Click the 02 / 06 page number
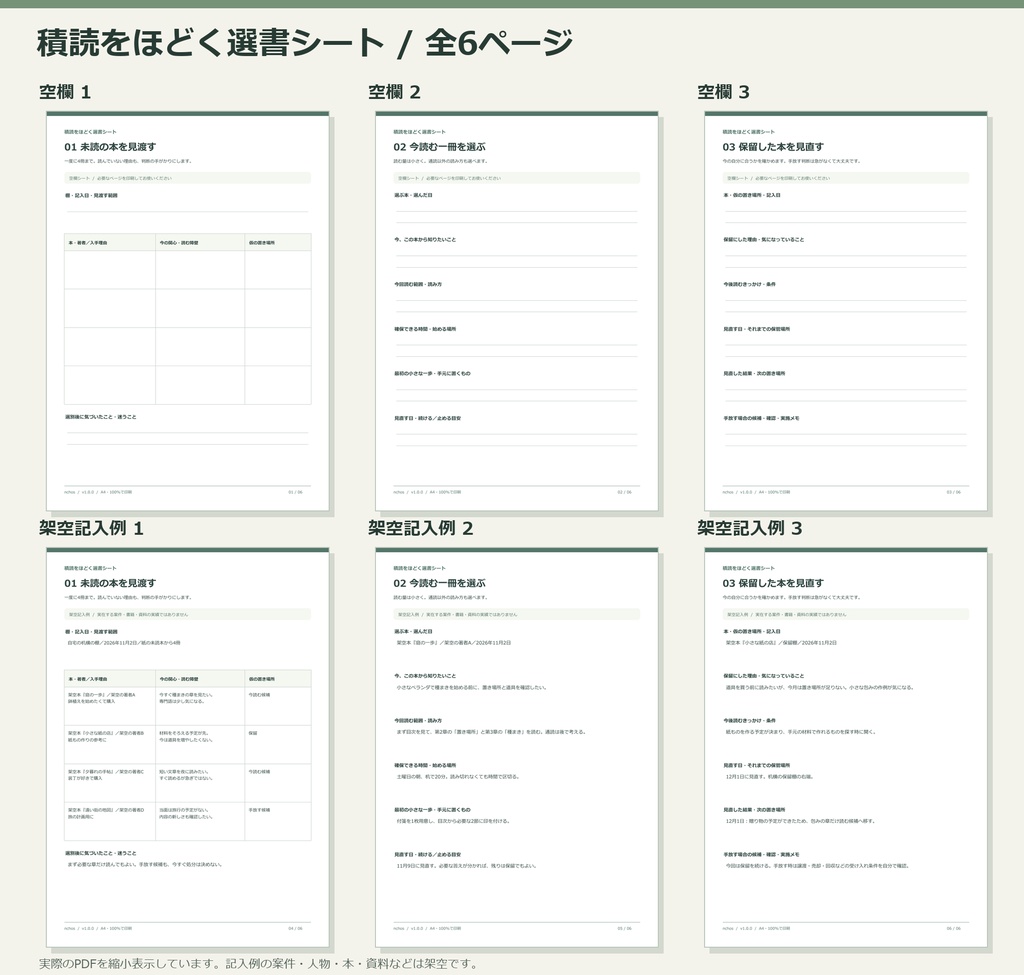This screenshot has height=975, width=1024. tap(624, 492)
